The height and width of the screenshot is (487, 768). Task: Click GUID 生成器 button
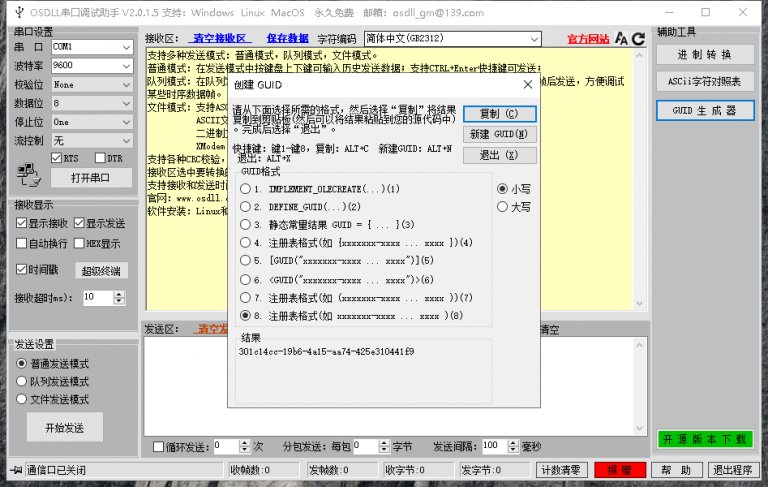tap(705, 110)
